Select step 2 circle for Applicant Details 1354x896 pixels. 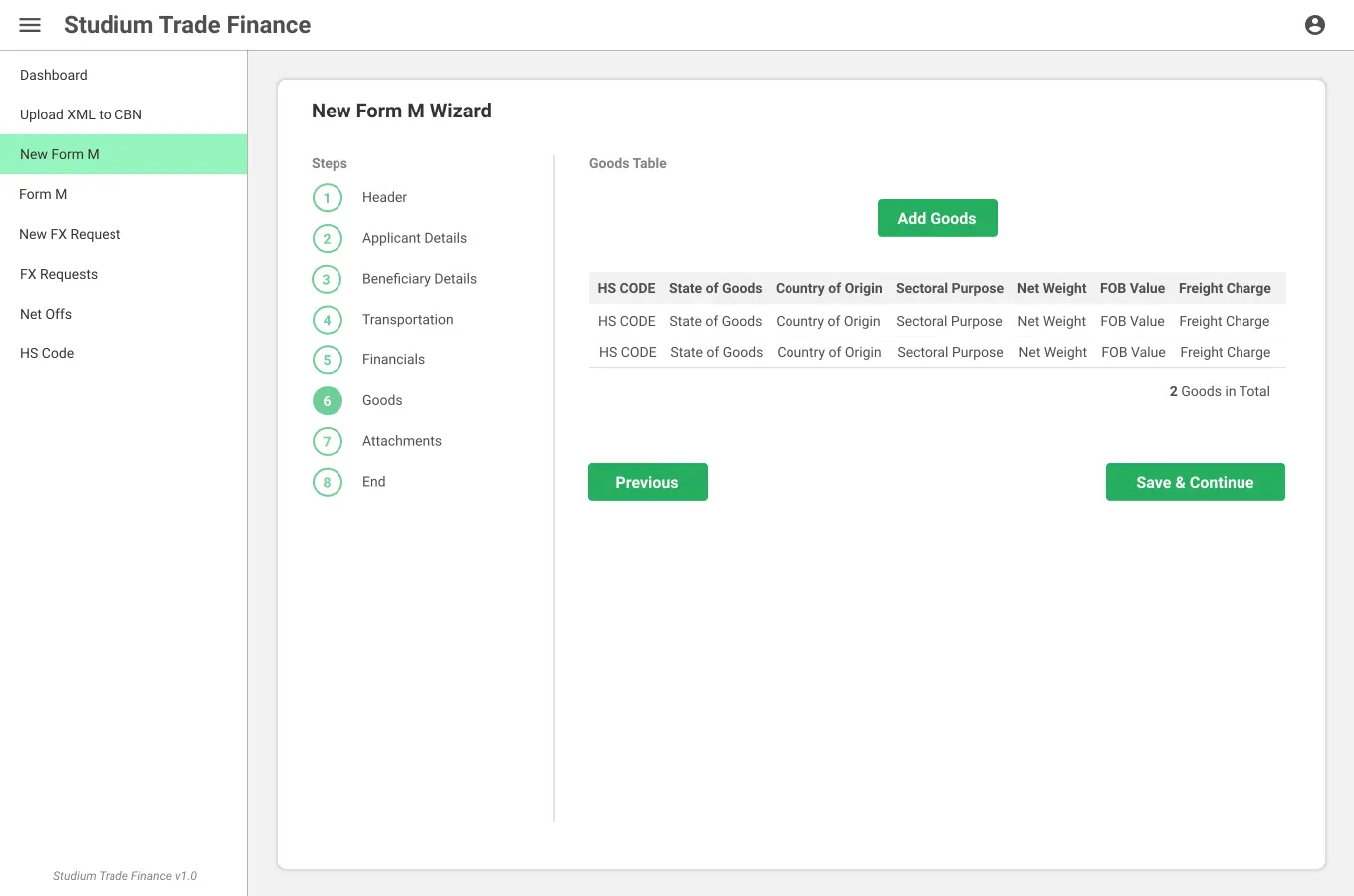[327, 239]
